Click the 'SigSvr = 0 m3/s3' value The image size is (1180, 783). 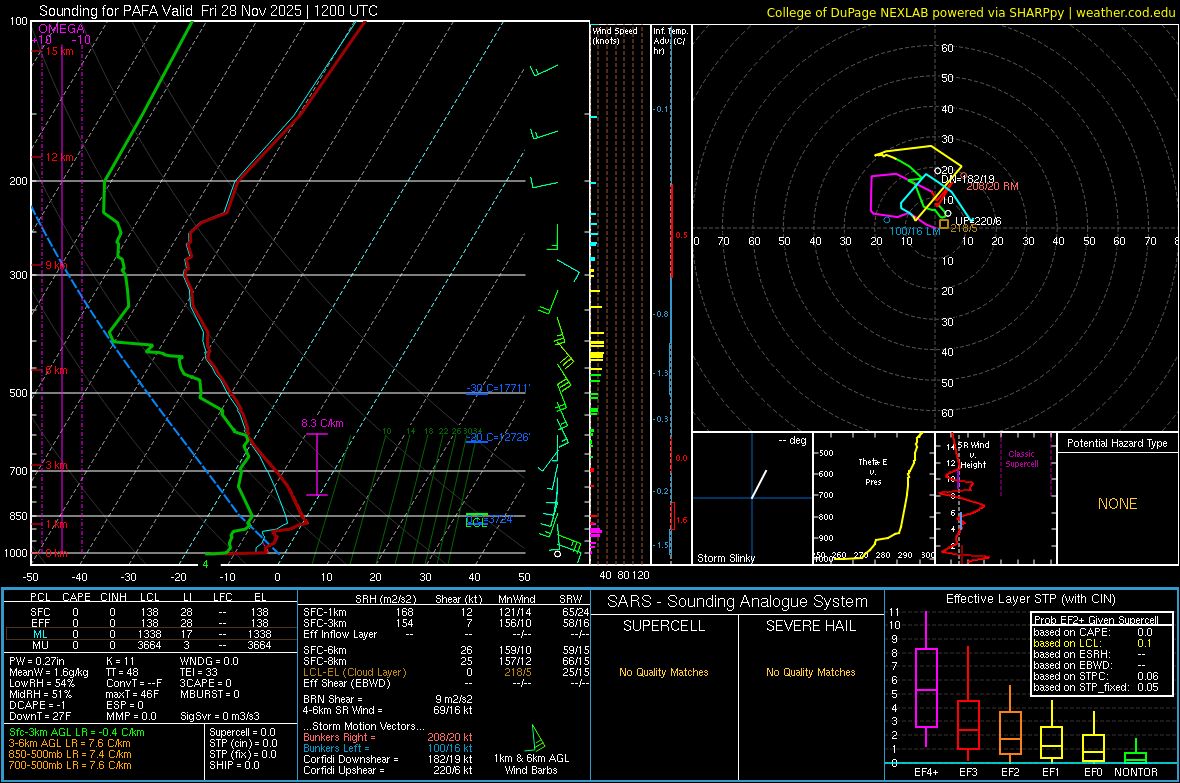[220, 717]
